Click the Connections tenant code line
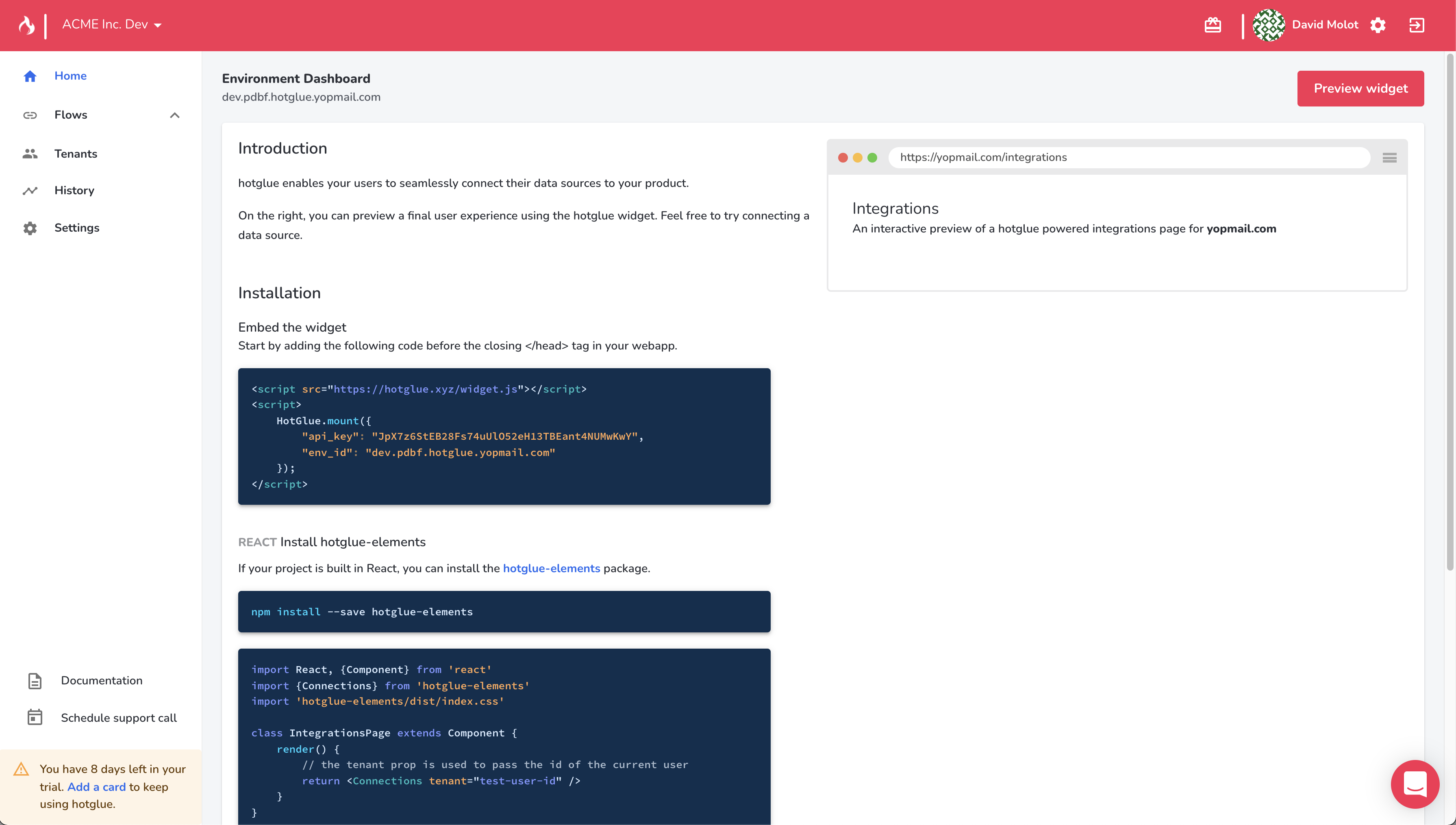 tap(441, 781)
